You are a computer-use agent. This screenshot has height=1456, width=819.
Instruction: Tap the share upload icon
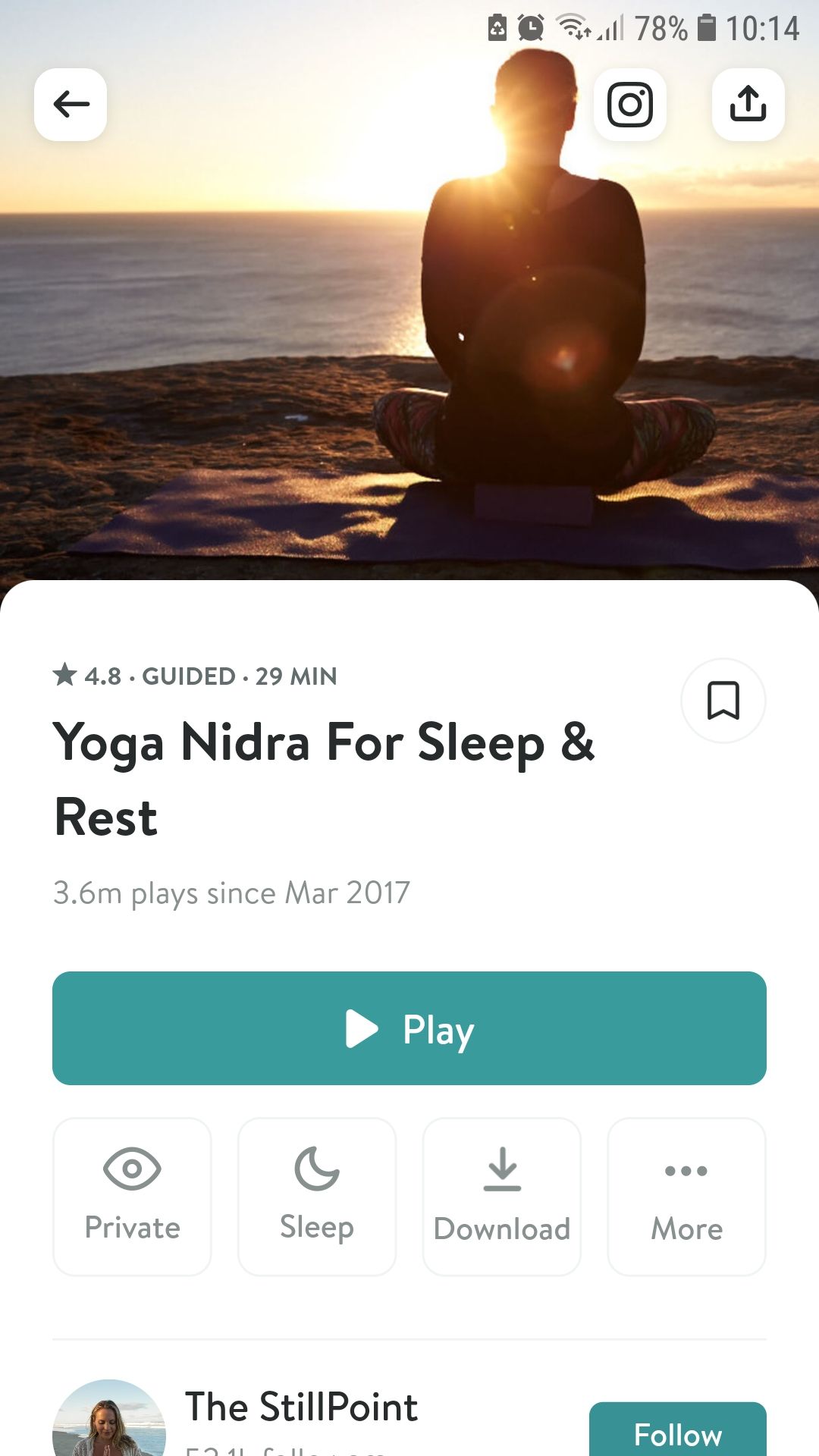pyautogui.click(x=748, y=105)
